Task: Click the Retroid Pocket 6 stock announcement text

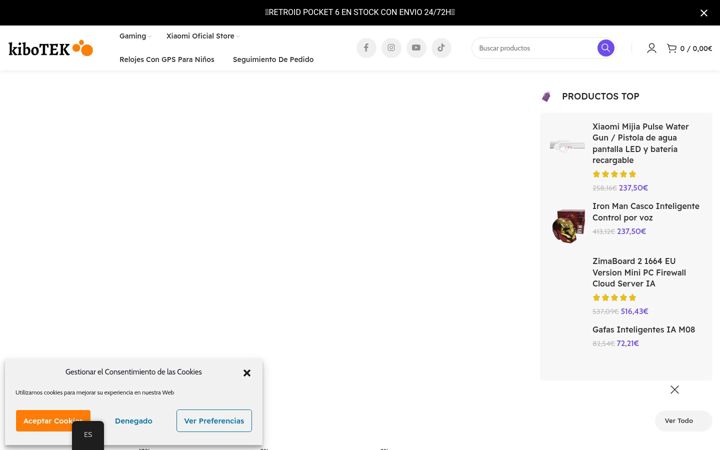Action: click(x=360, y=12)
